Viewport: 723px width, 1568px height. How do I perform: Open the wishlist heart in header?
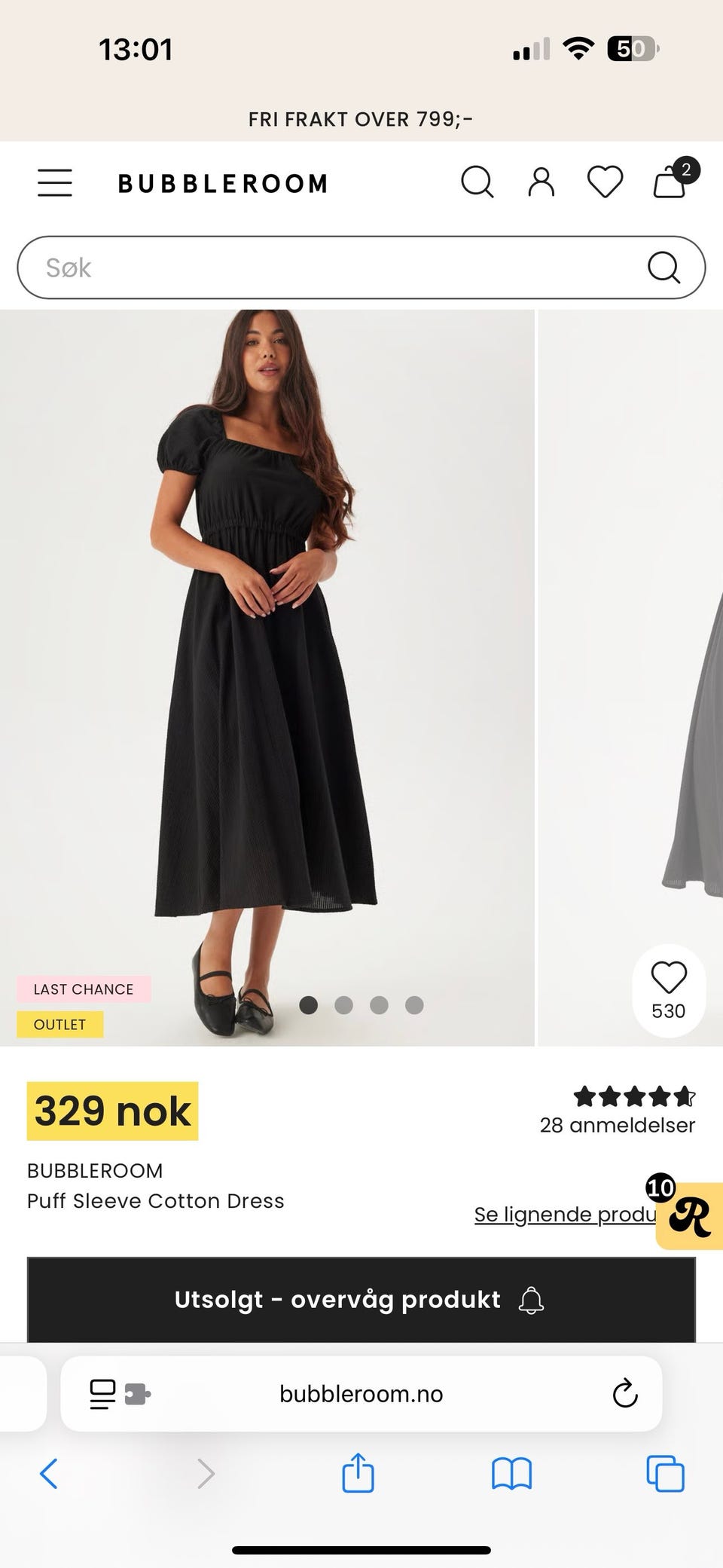[x=605, y=182]
